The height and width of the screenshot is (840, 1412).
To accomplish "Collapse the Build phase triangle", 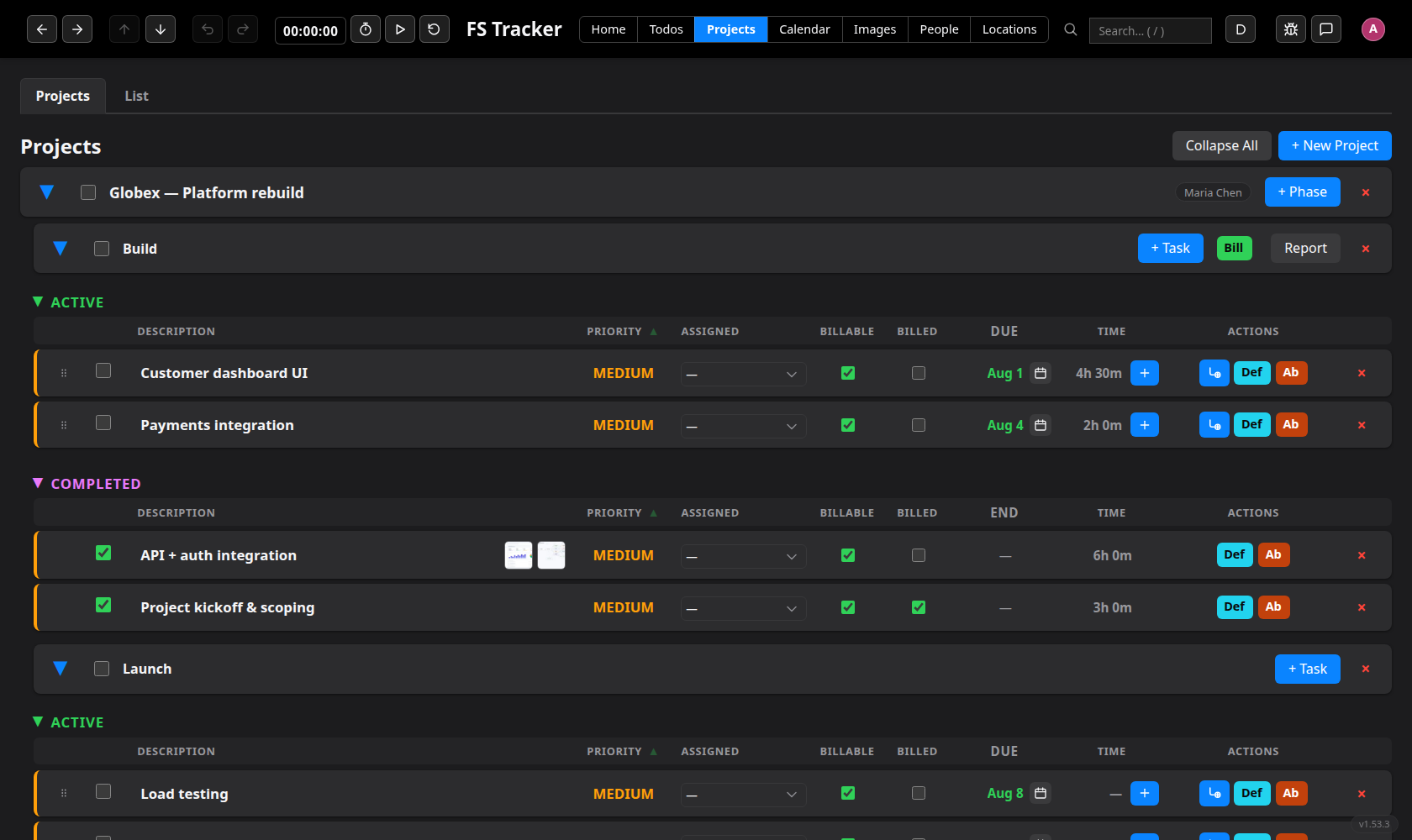I will pos(61,249).
